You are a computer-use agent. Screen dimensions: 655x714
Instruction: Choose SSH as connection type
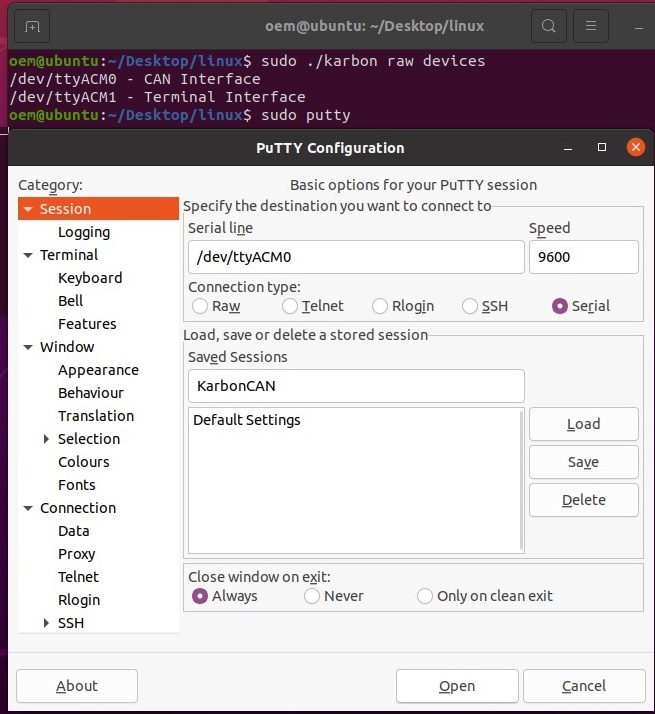click(x=470, y=306)
